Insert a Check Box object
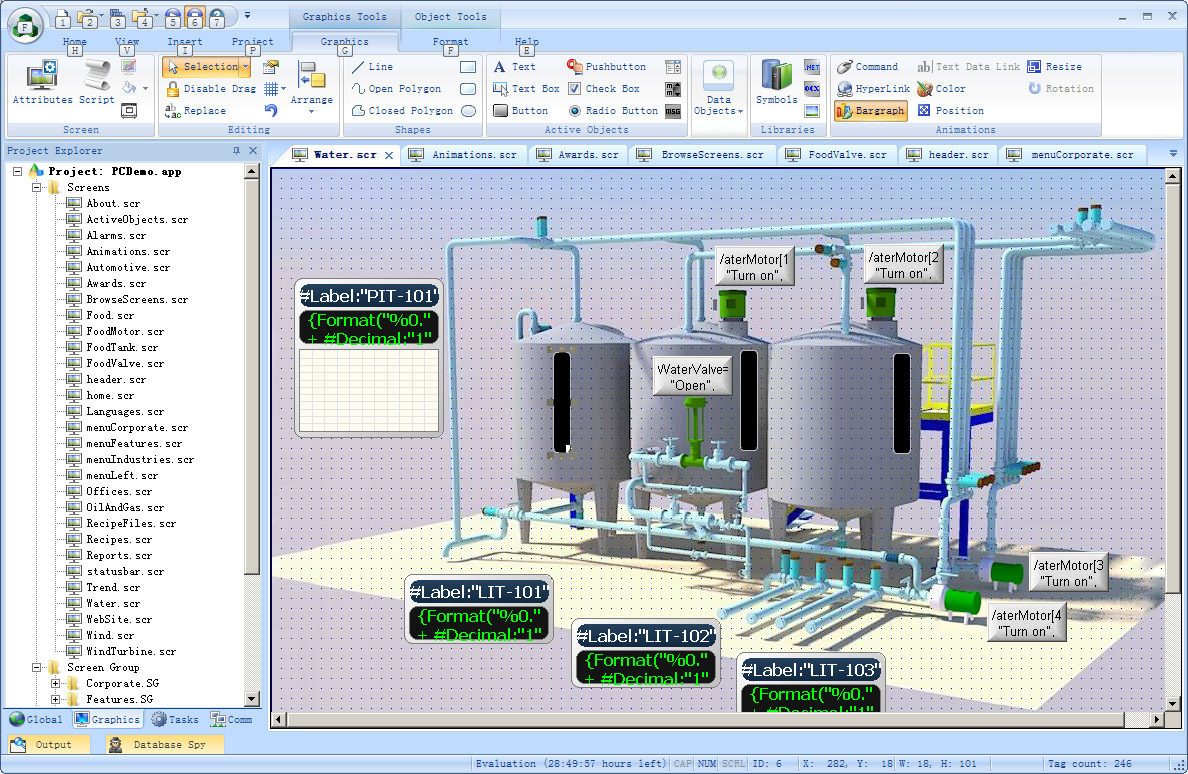Screen dimensions: 1188x774 click(604, 89)
